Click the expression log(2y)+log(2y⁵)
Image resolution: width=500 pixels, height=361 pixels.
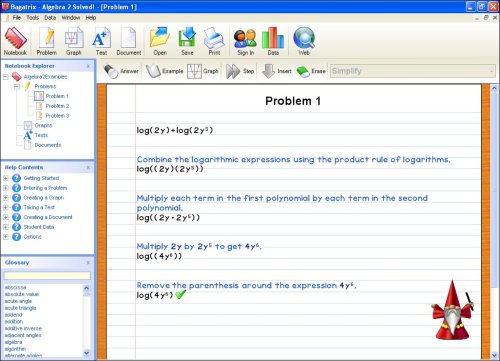175,130
